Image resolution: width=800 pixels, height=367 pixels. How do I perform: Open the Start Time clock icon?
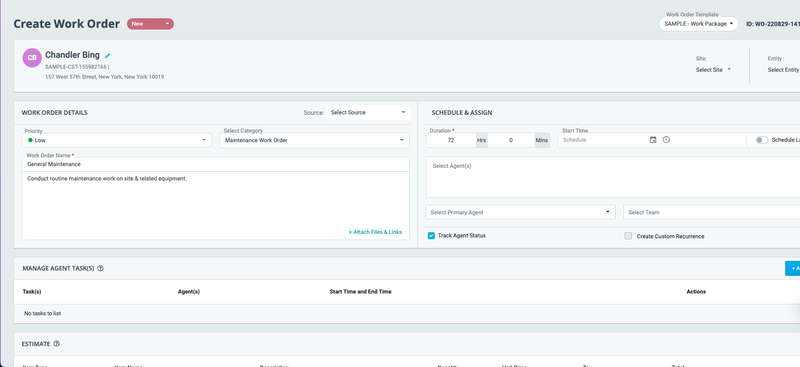click(x=666, y=140)
